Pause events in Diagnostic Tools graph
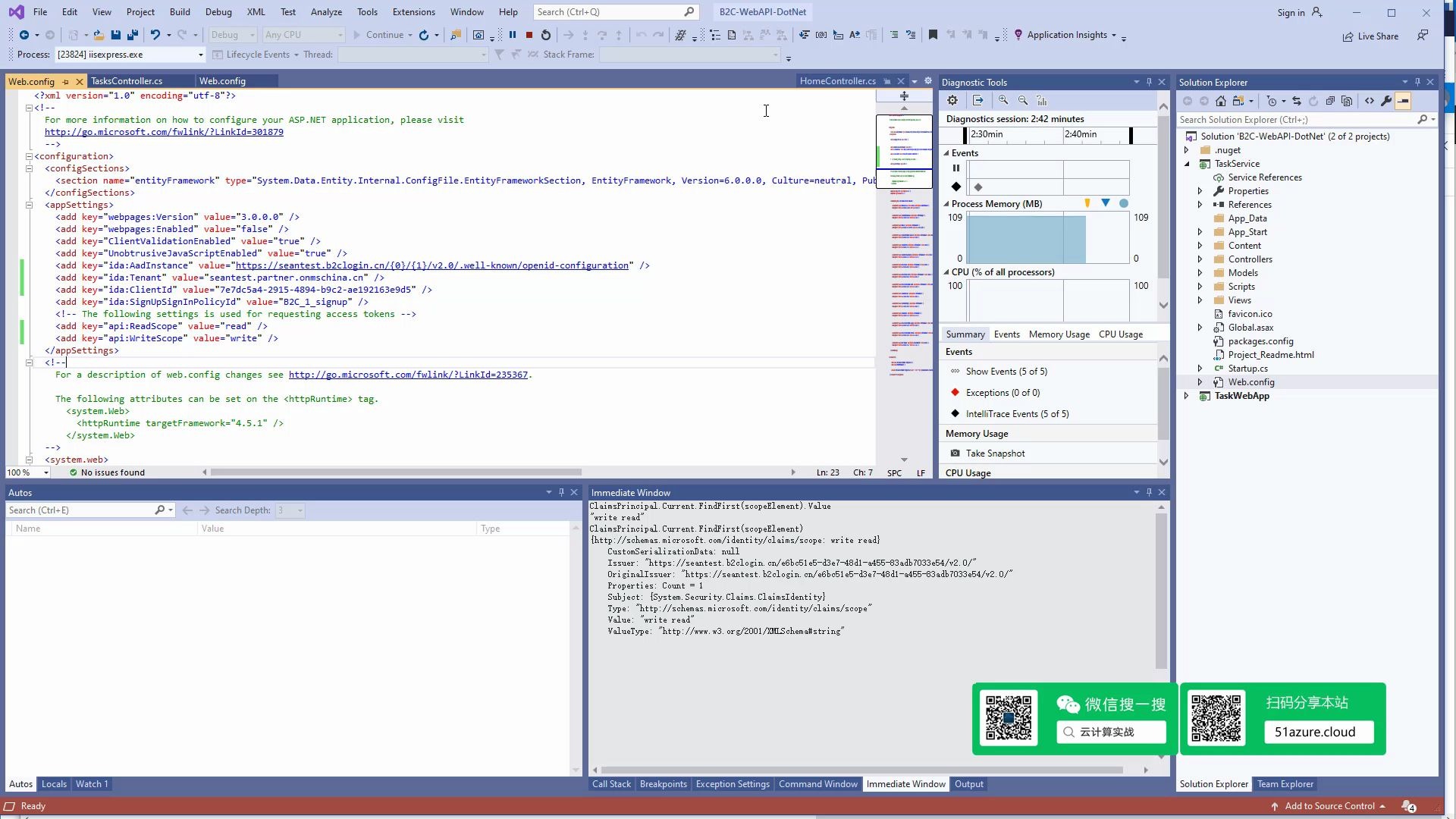Screen dimensions: 1456x819 click(x=955, y=168)
